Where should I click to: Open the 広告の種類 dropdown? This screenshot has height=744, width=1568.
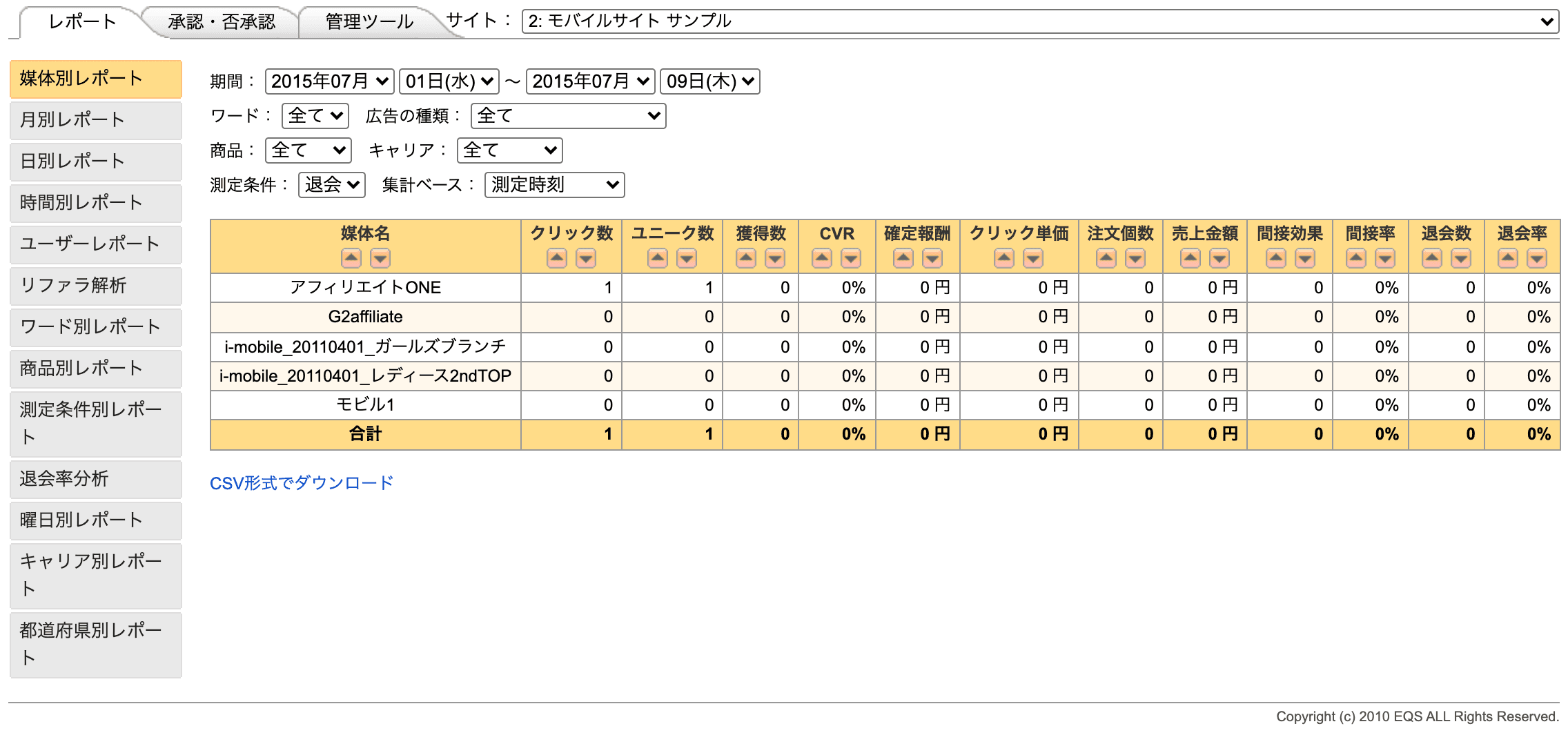tap(568, 116)
